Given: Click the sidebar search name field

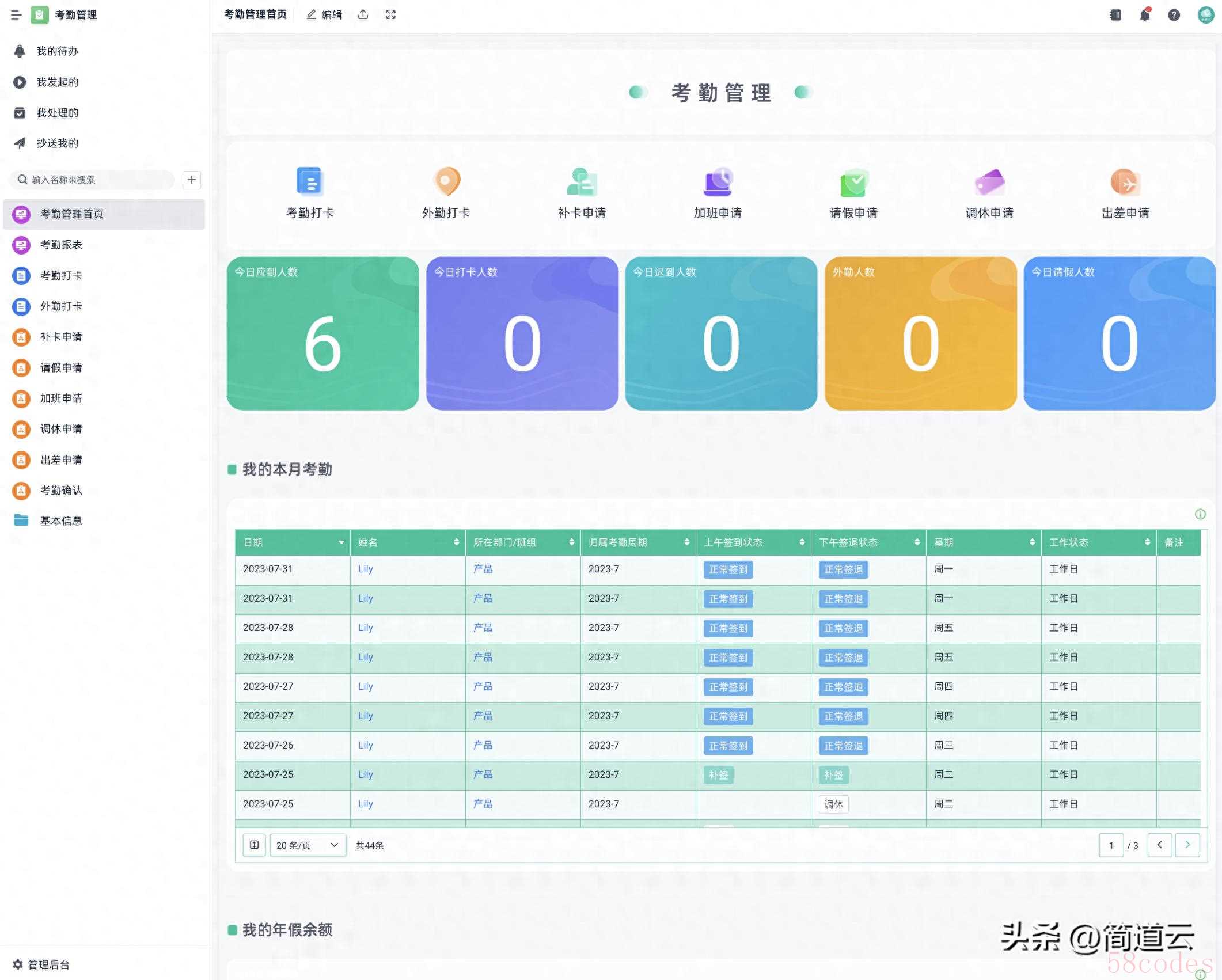Looking at the screenshot, I should [x=92, y=180].
